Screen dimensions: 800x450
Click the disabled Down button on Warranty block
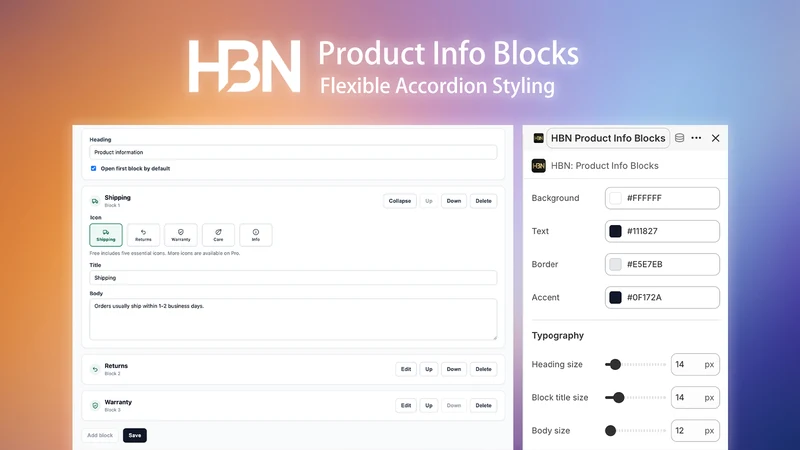pos(454,406)
